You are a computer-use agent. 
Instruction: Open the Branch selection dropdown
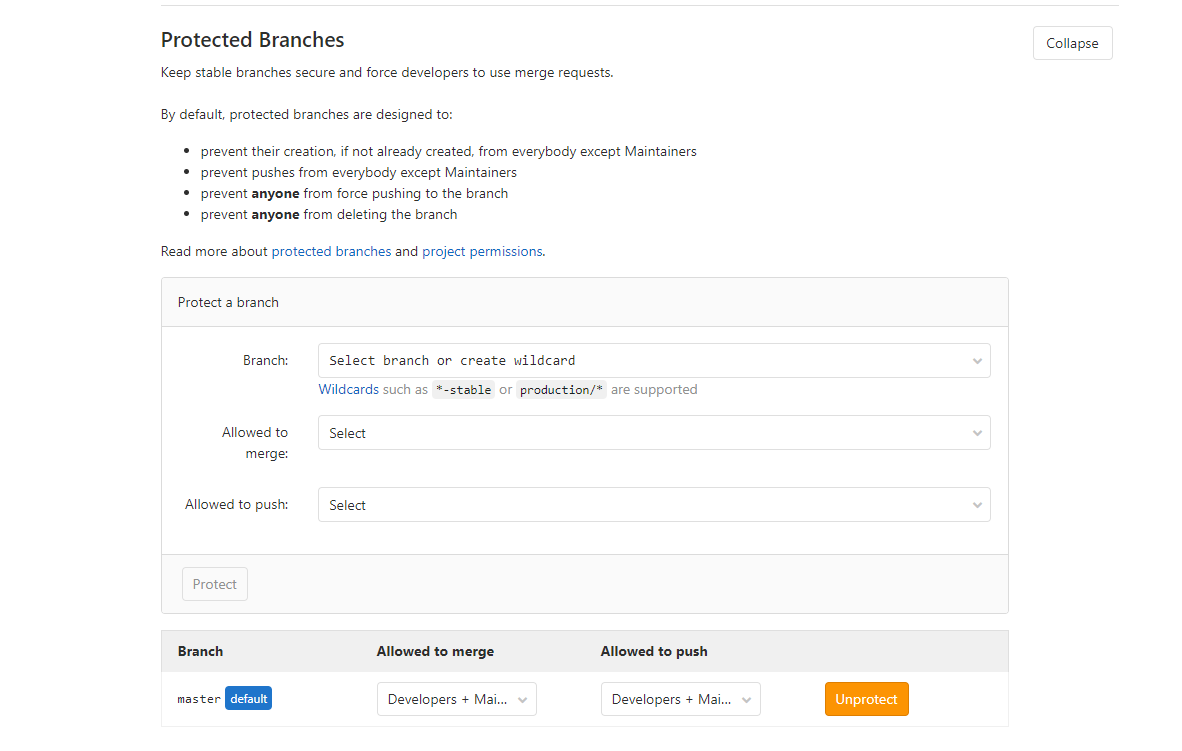pos(640,361)
